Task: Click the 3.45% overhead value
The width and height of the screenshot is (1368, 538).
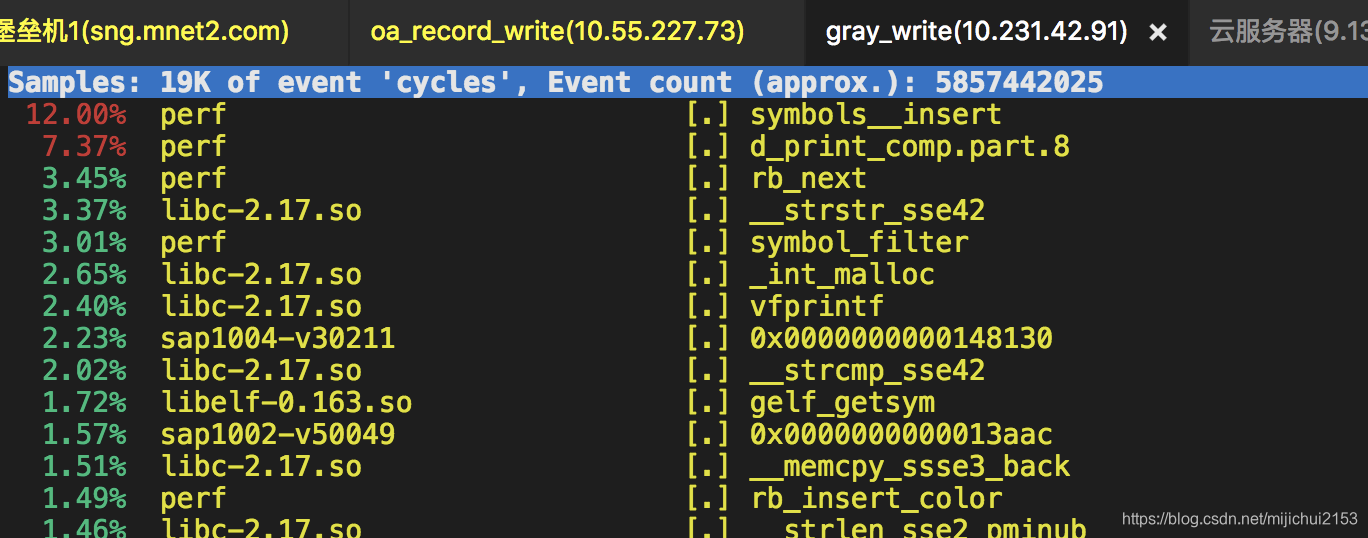Action: (x=84, y=179)
